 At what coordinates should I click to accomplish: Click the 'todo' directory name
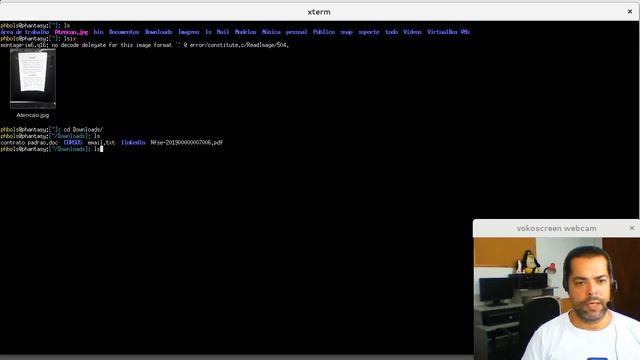tap(391, 32)
